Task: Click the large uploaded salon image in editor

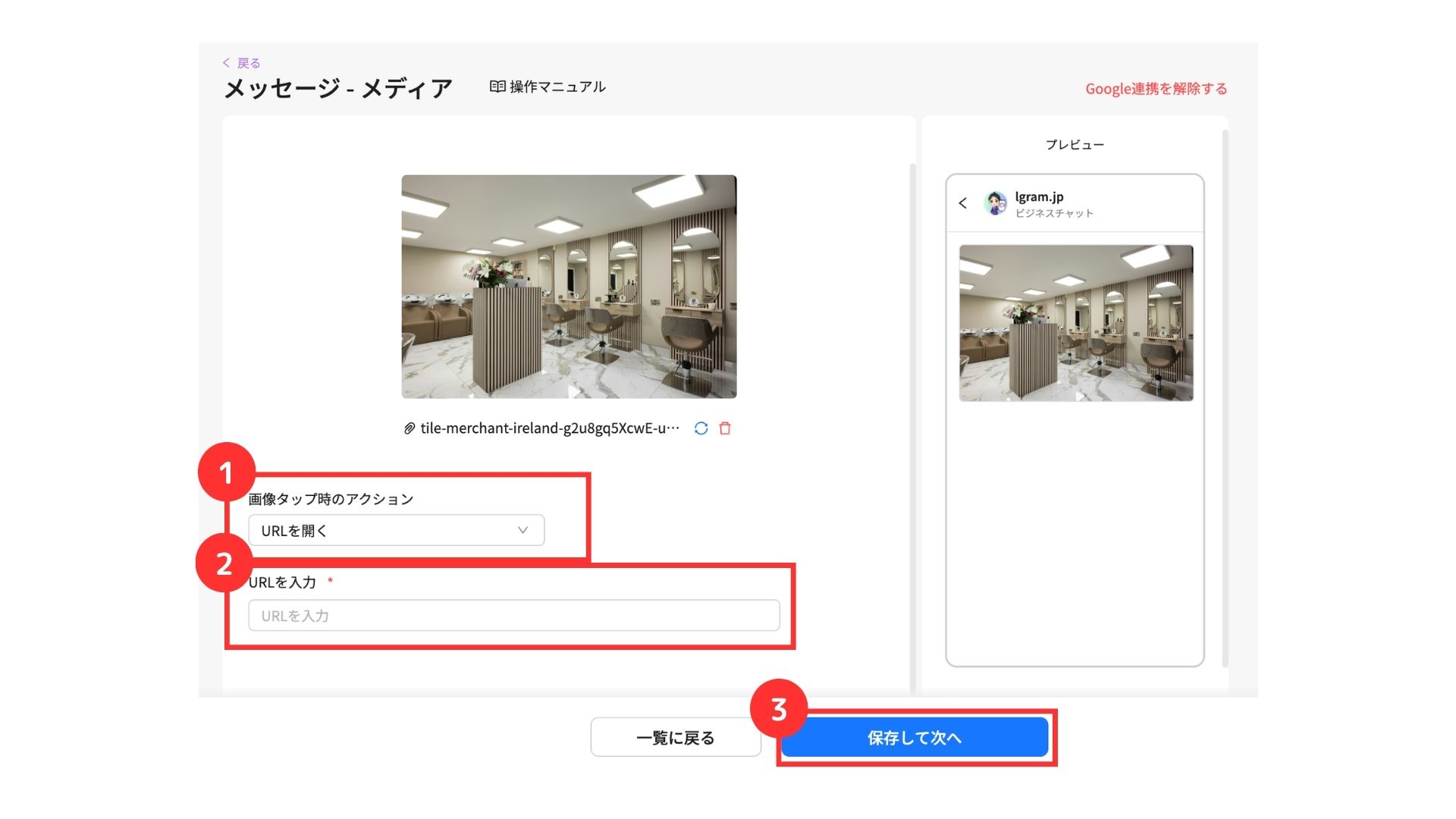Action: pyautogui.click(x=569, y=287)
